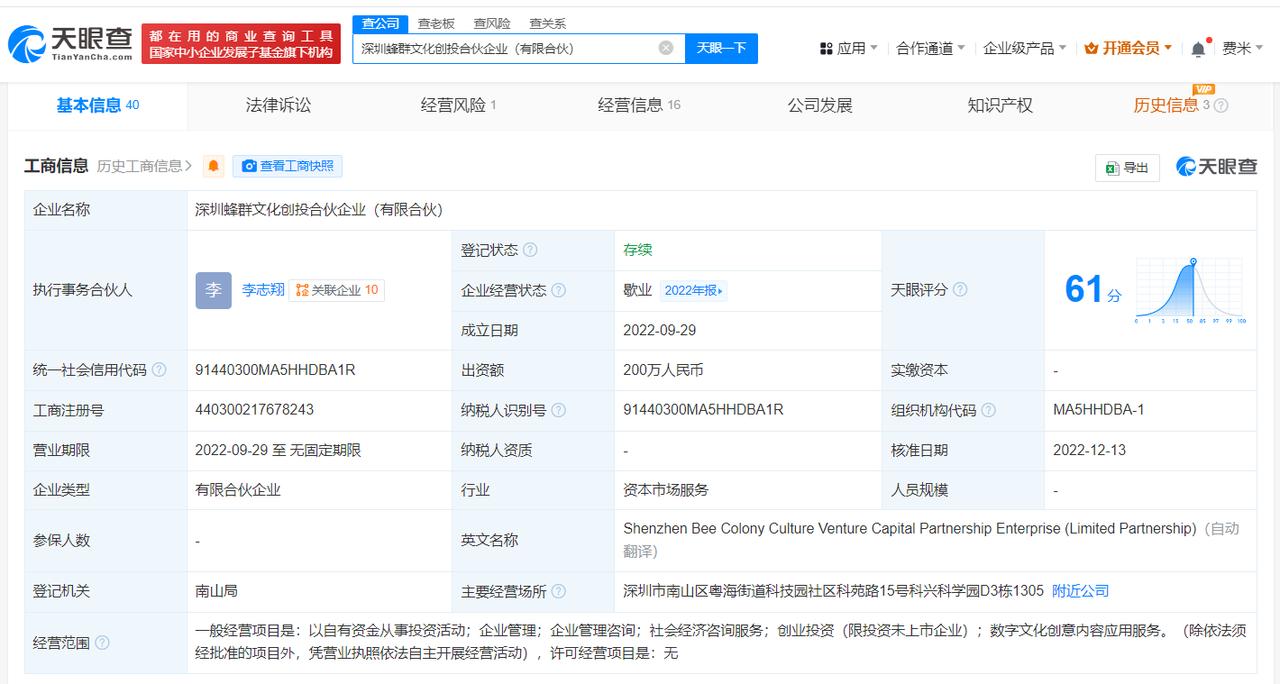Click 登记机关 value 南山局
1280x684 pixels.
pos(216,591)
